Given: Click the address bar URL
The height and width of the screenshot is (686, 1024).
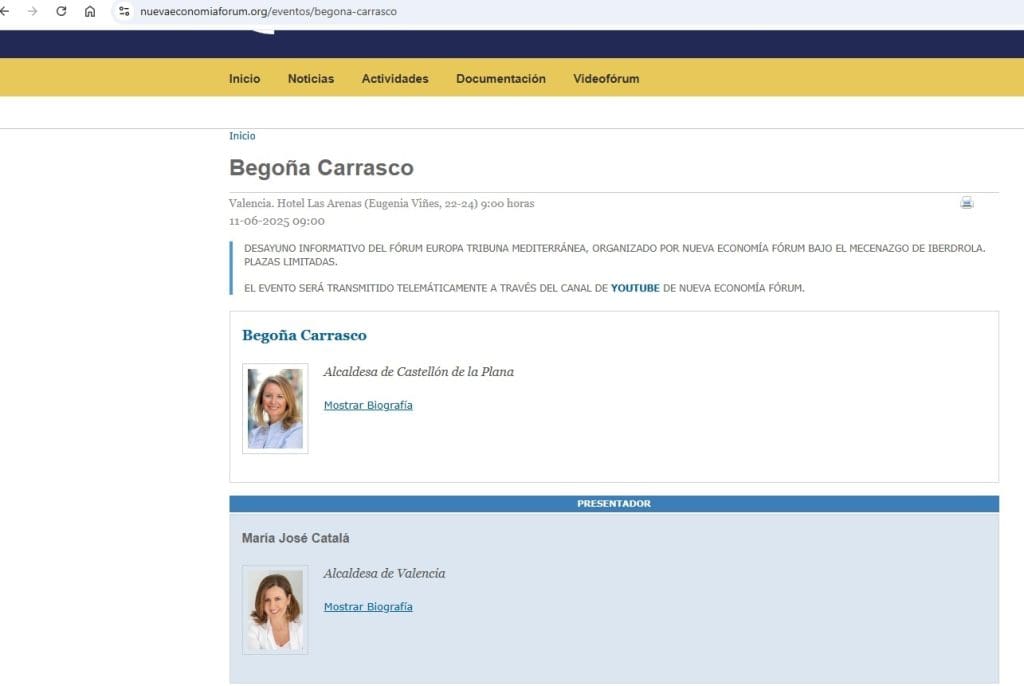Looking at the screenshot, I should click(268, 11).
